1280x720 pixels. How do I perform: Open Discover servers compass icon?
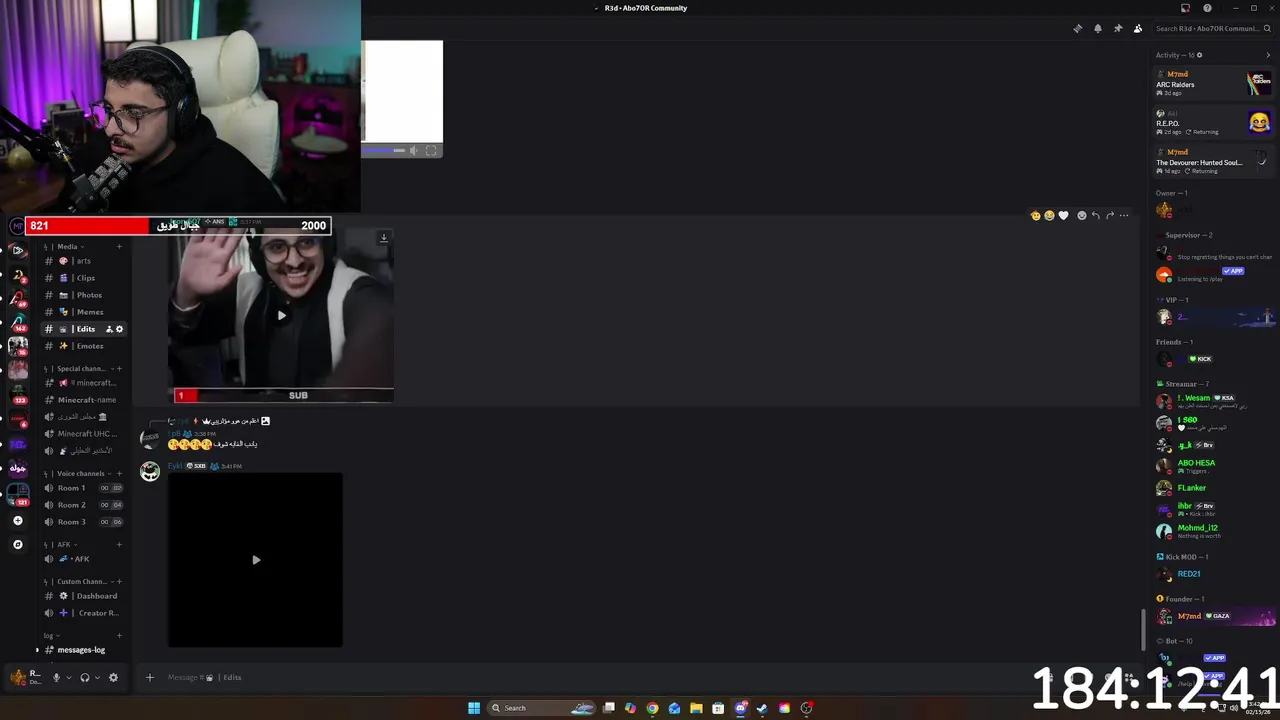17,545
